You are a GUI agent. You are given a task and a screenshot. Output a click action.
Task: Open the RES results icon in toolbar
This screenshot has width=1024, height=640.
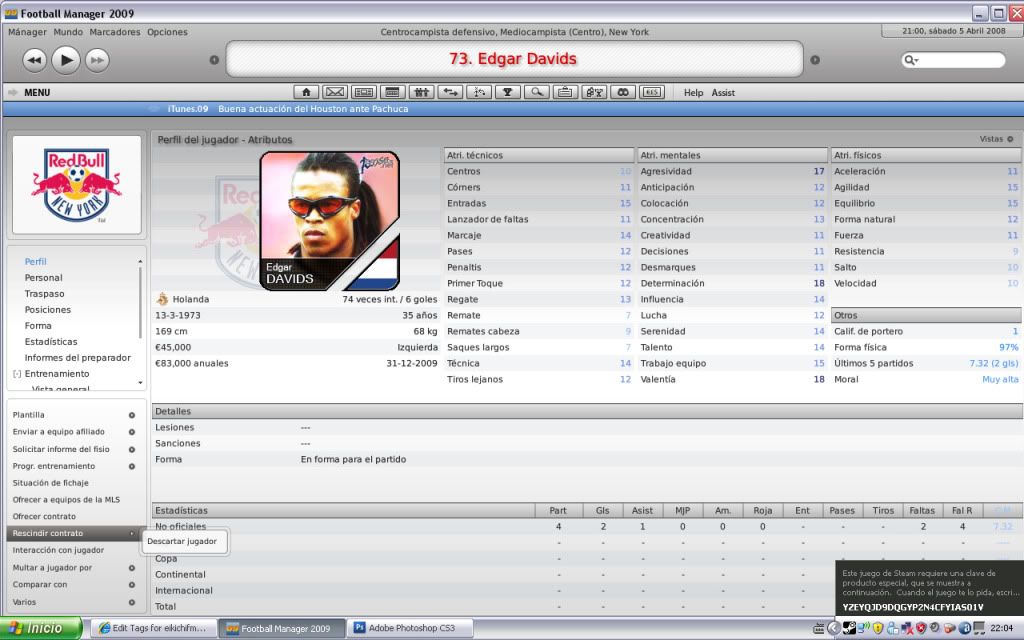pos(651,92)
